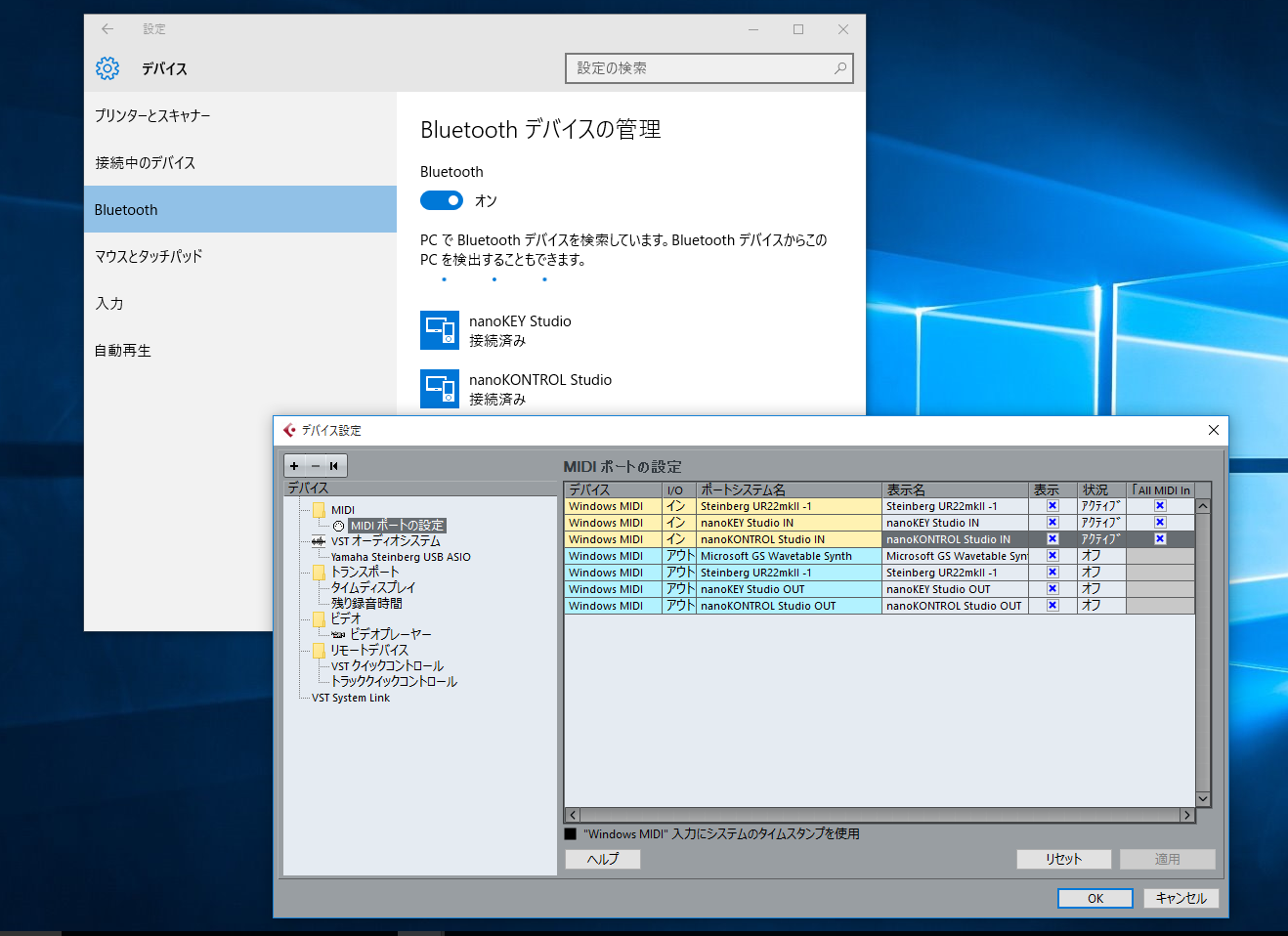Click the nanoKEY Studio OUT port system name cell
This screenshot has height=936, width=1288.
(789, 589)
